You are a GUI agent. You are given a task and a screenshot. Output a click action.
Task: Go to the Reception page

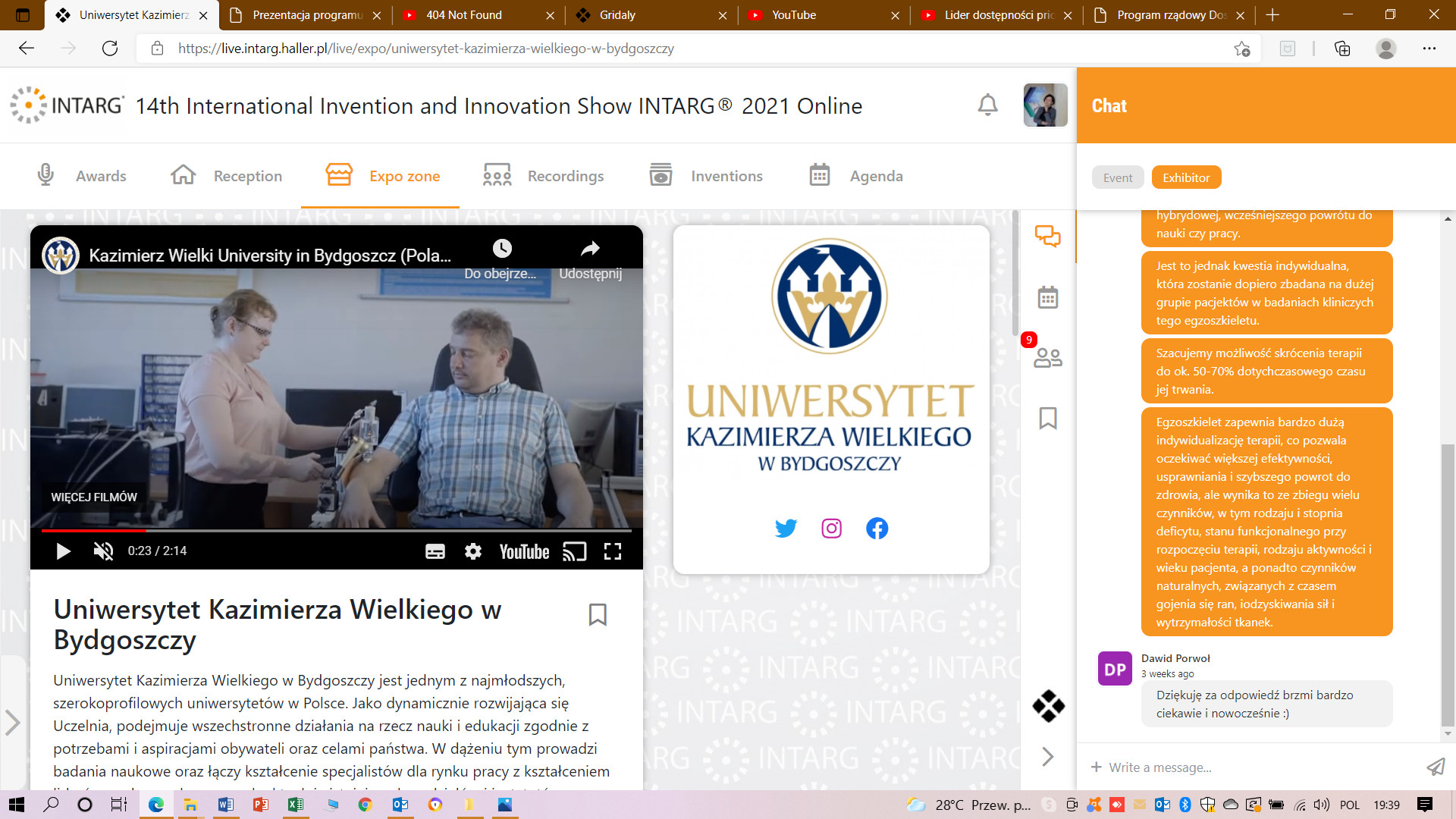pos(227,176)
